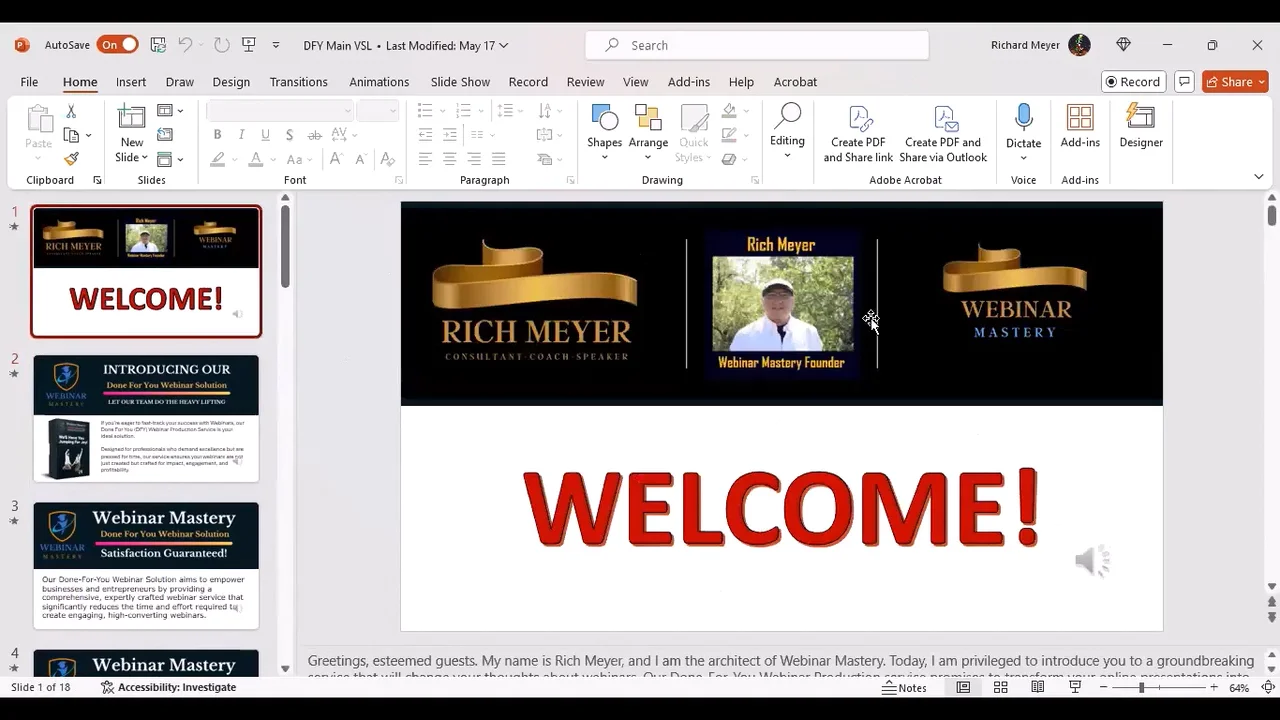Click the Save icon in title bar
Screen dimensions: 1280x720
158,45
